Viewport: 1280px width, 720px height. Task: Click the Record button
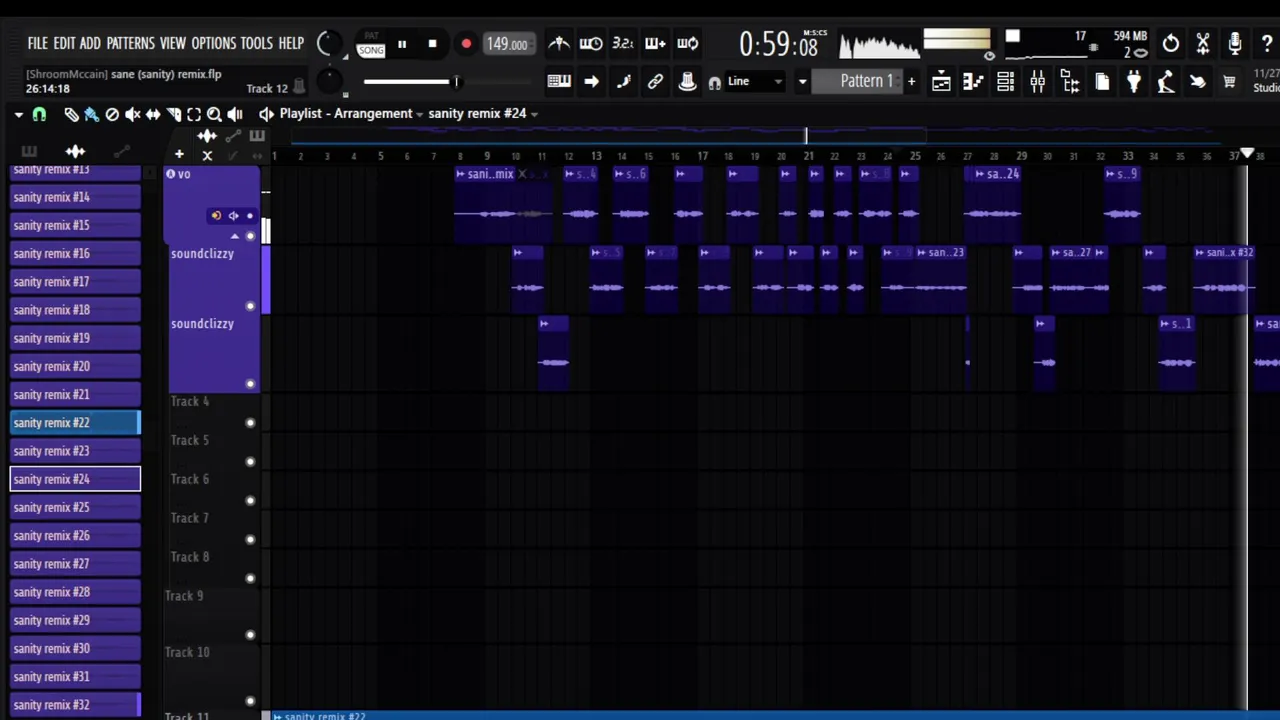(x=466, y=44)
